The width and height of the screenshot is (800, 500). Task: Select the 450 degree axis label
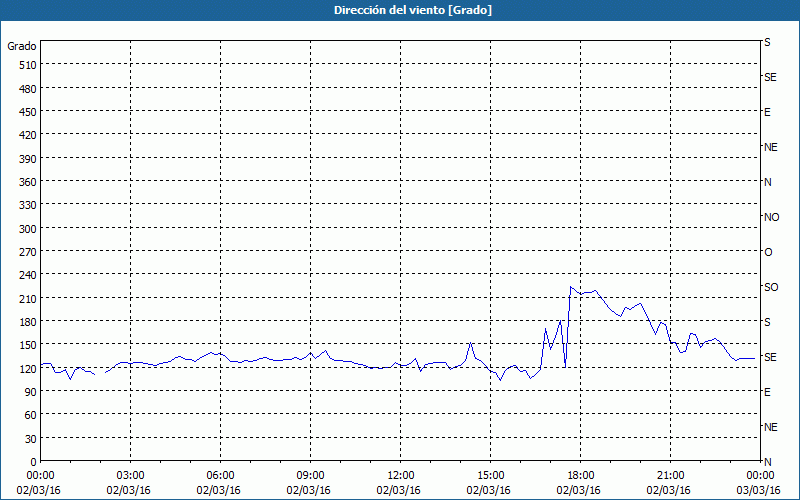coord(28,112)
